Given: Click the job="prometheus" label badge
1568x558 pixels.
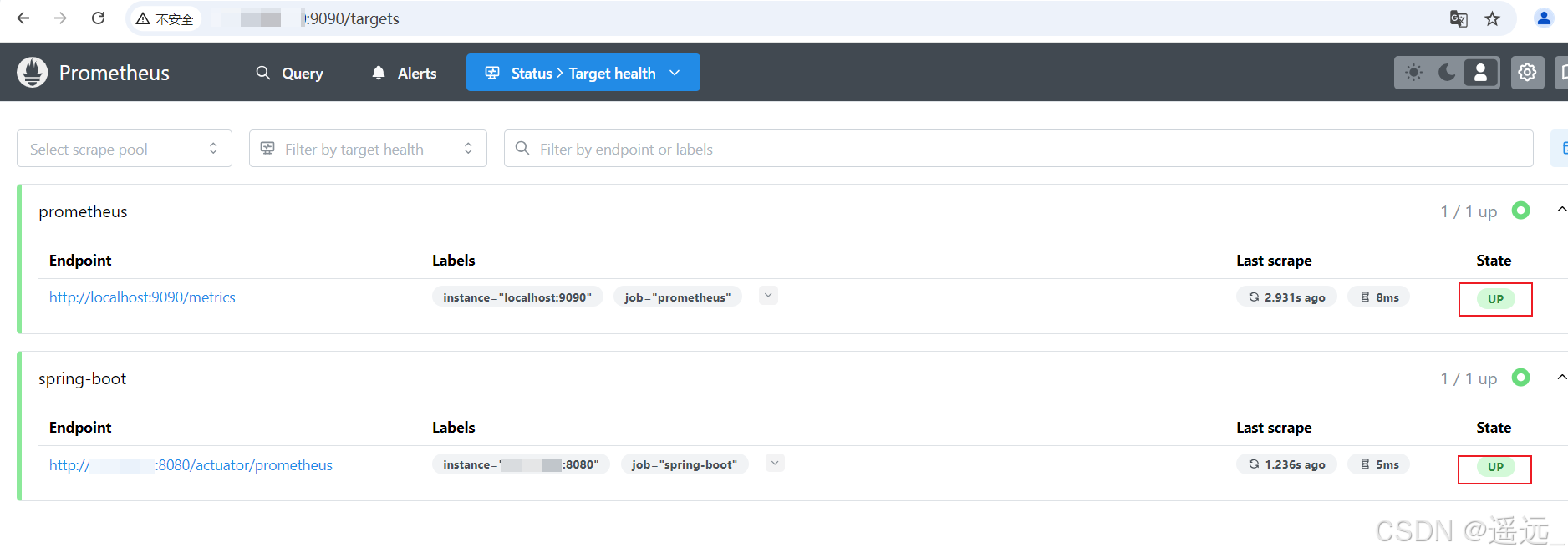Looking at the screenshot, I should pos(678,297).
